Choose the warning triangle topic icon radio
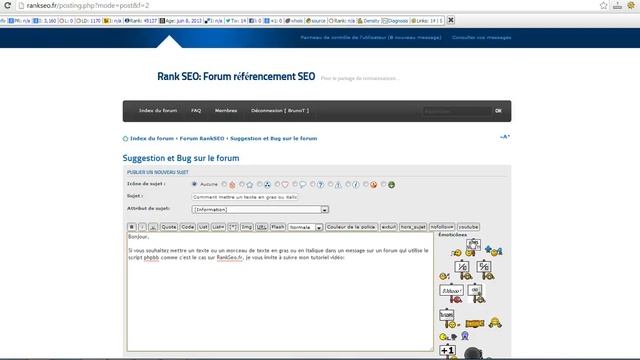Viewport: 640px width, 360px height. [330, 184]
